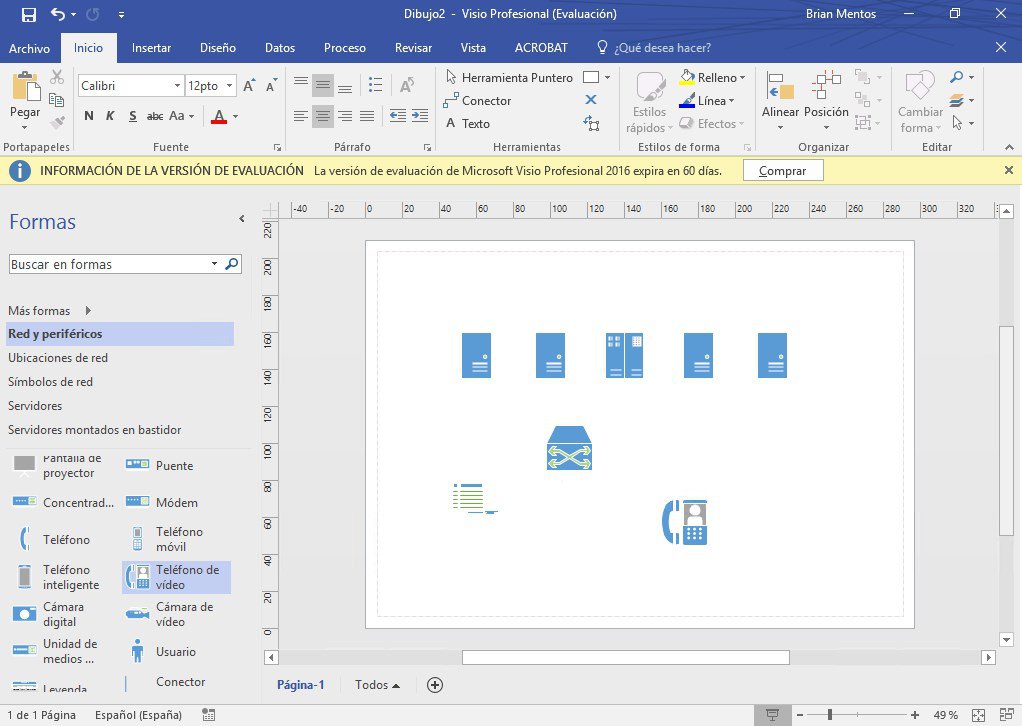Viewport: 1022px width, 726px height.
Task: Fit page to window in status bar
Action: [978, 715]
